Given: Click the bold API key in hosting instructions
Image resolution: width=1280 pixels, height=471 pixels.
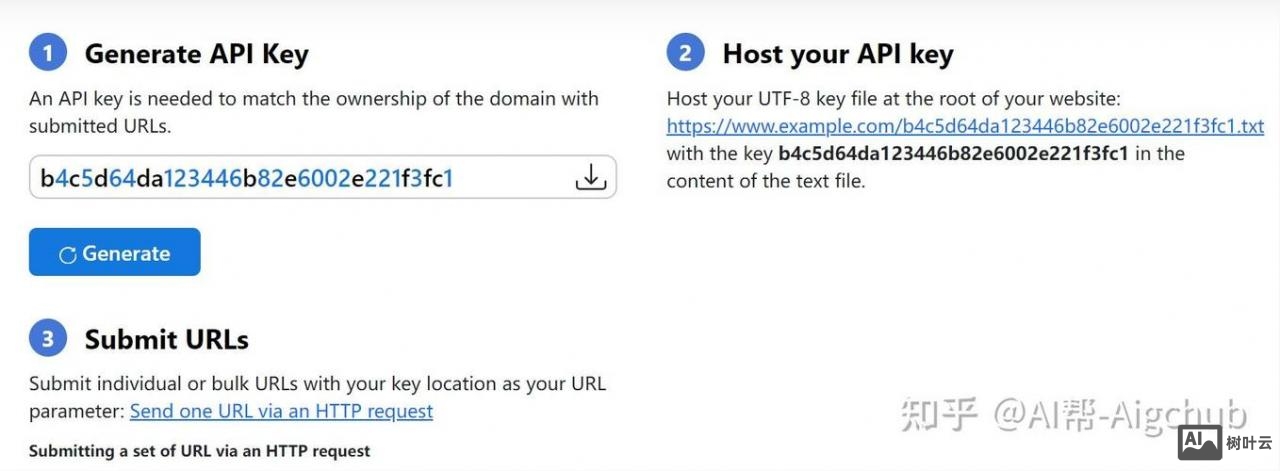Looking at the screenshot, I should (x=953, y=154).
